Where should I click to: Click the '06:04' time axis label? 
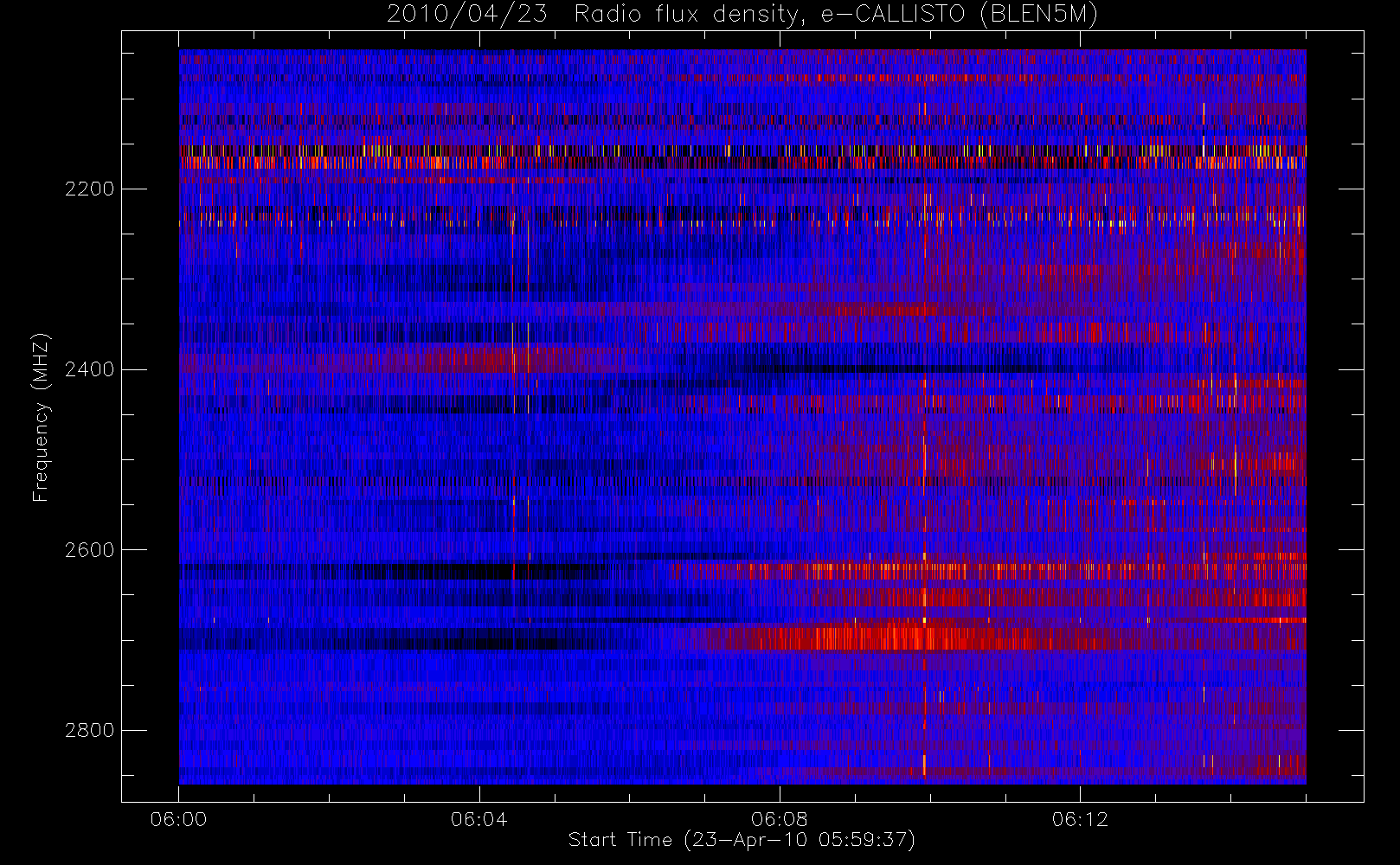[x=478, y=819]
